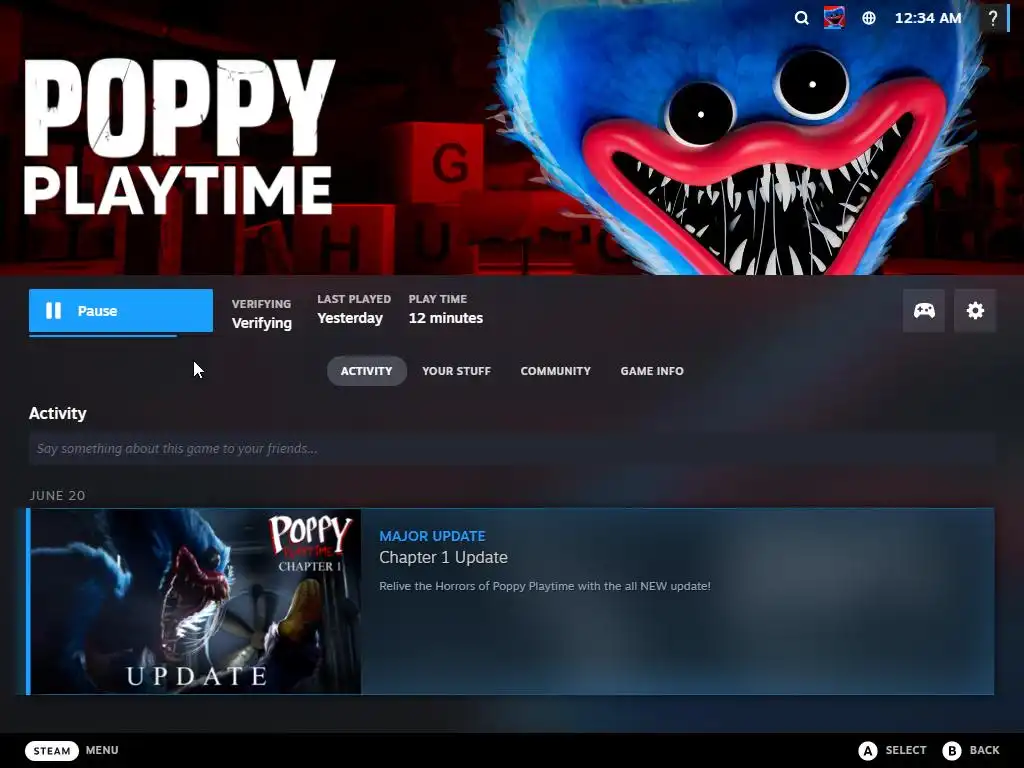The height and width of the screenshot is (768, 1024).
Task: Click the 'JUNE 20' date label
Action: click(x=57, y=496)
